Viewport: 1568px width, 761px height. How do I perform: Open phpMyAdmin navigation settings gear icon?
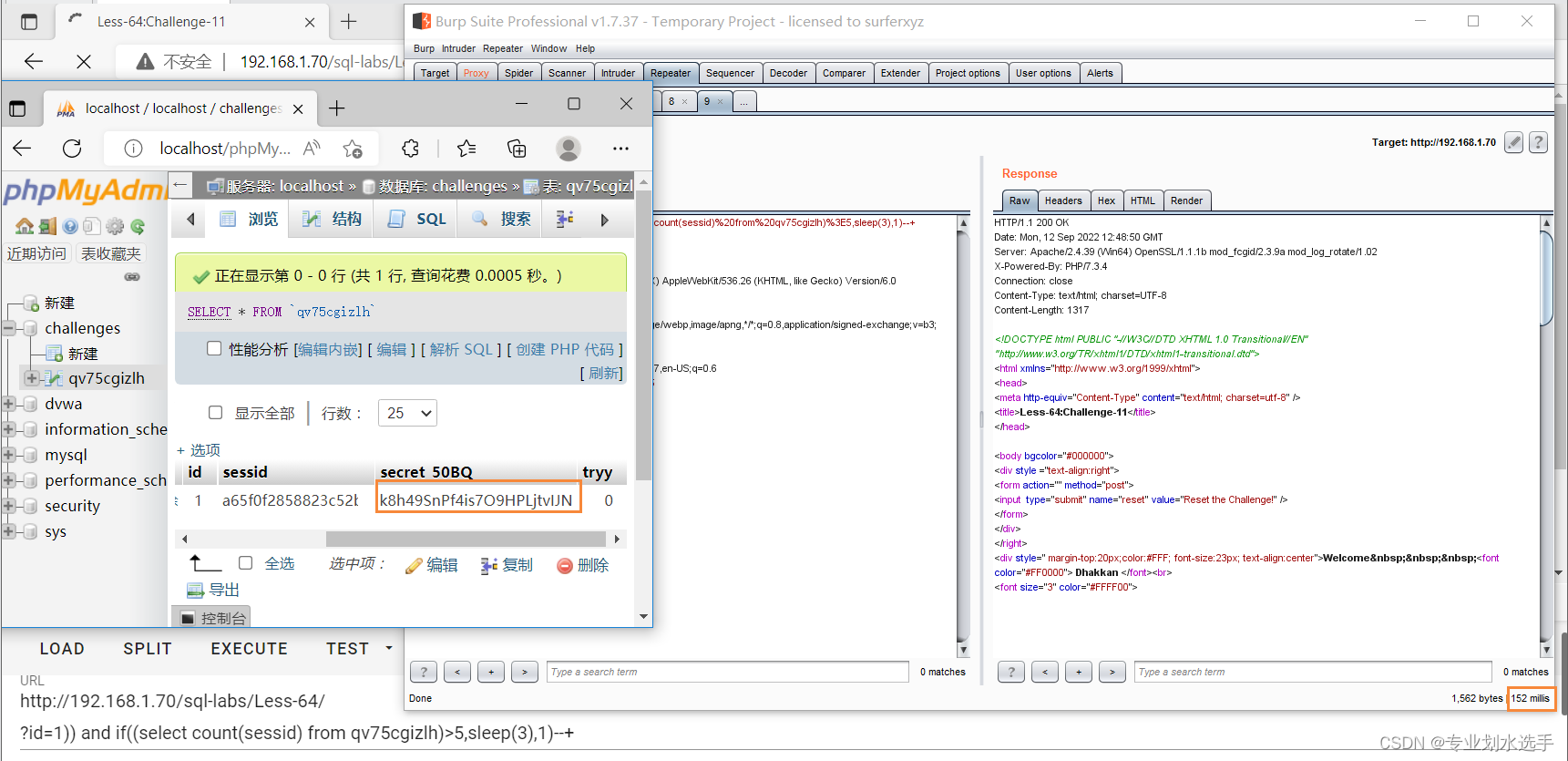pyautogui.click(x=115, y=226)
